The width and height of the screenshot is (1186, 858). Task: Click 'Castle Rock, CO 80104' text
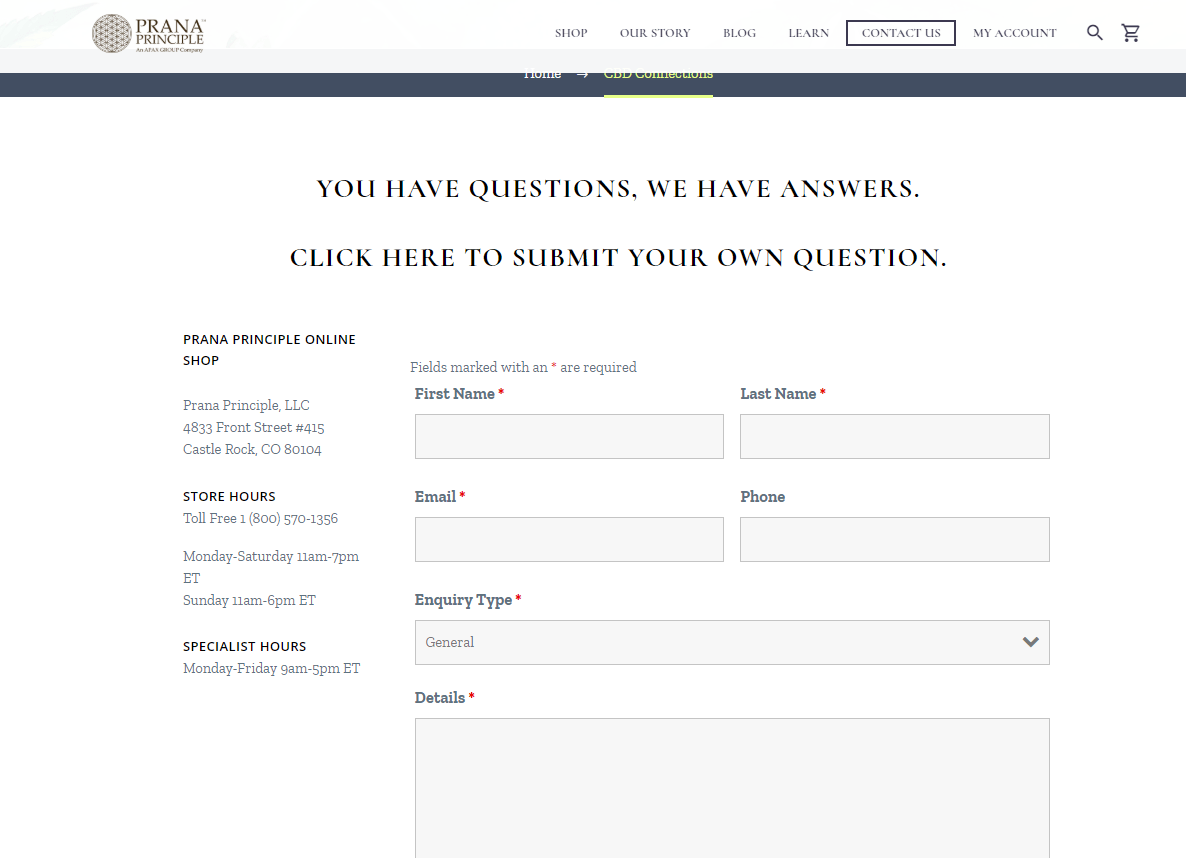tap(252, 449)
